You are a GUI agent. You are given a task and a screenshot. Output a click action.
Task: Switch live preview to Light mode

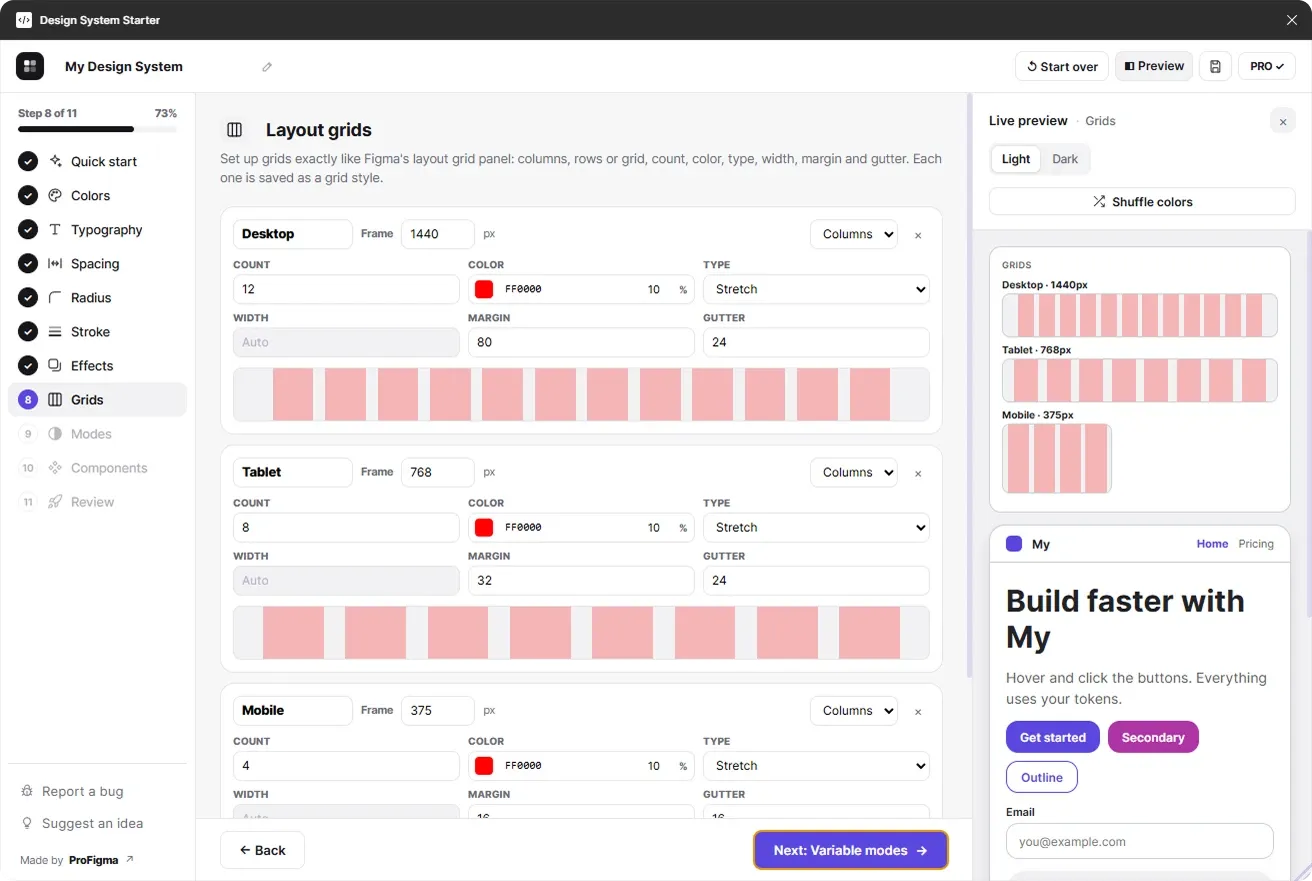coord(1016,159)
